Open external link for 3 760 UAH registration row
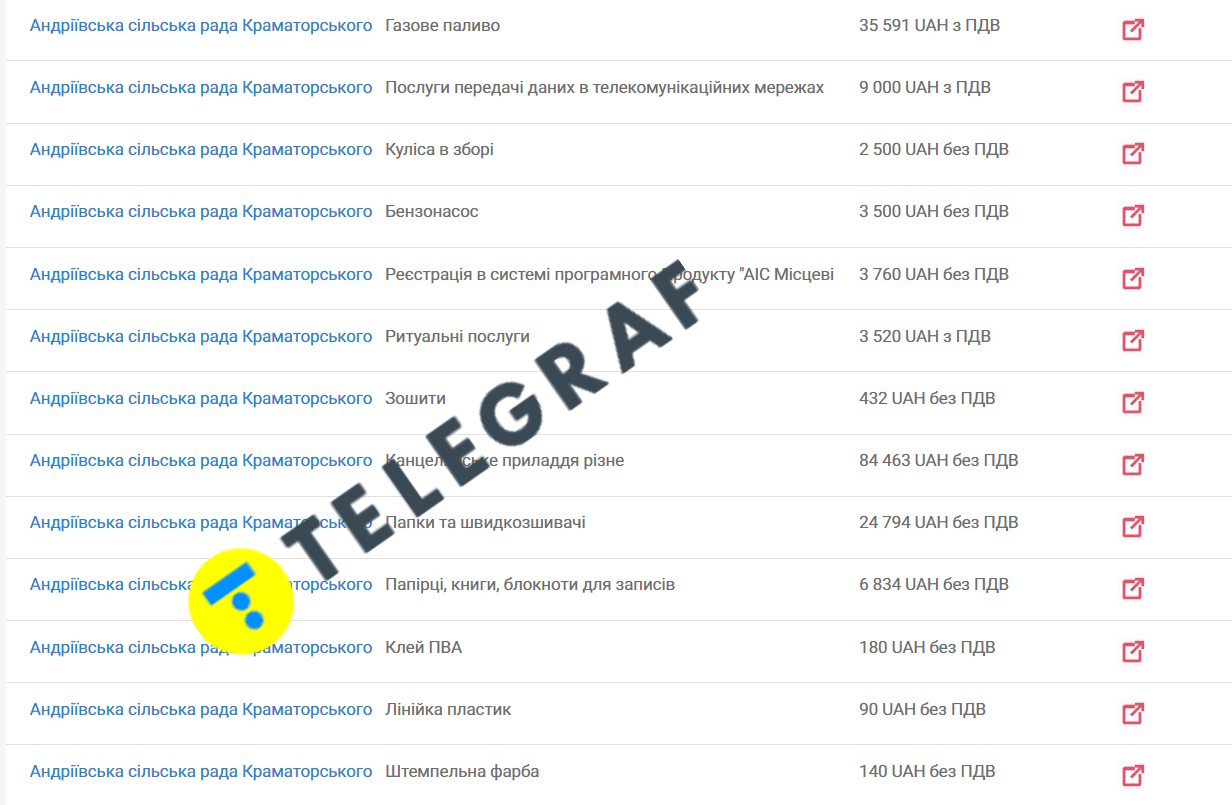 1132,278
